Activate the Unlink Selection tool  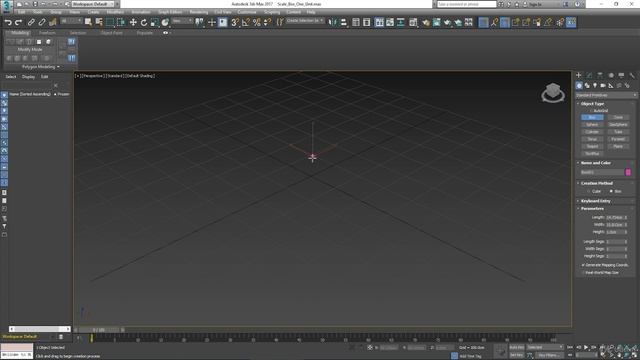(42, 22)
